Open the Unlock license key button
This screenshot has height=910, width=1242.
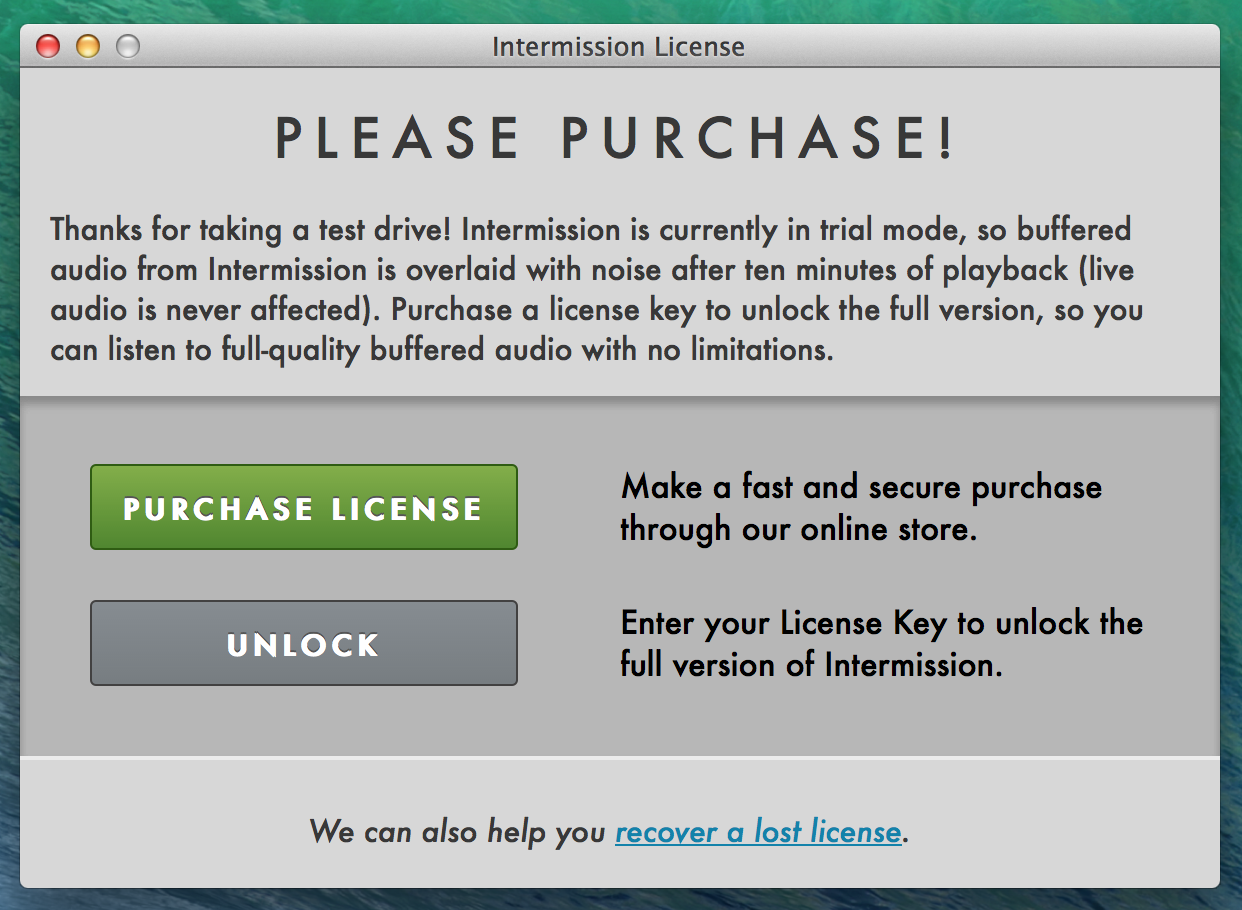[304, 643]
